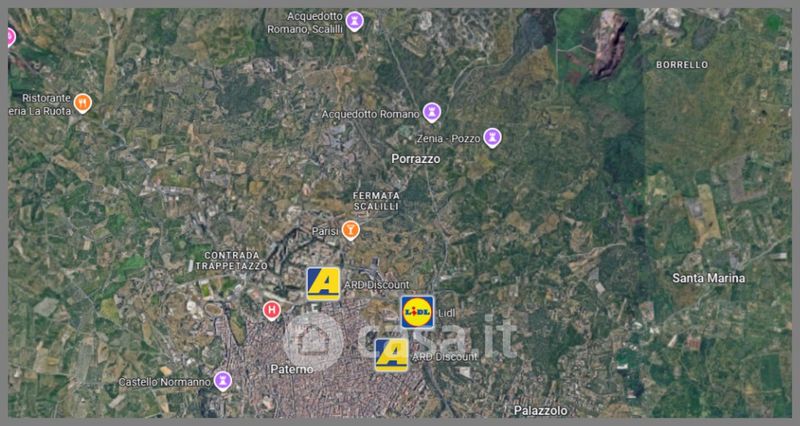
Task: Click the pink pin at the map's left edge
Action: point(11,37)
